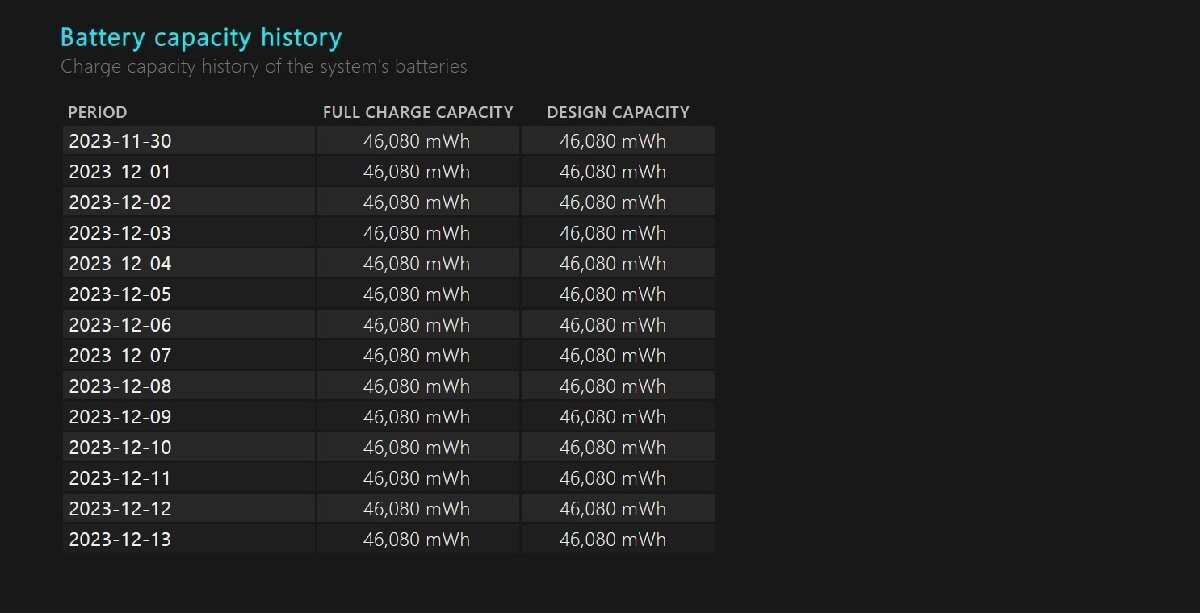The height and width of the screenshot is (613, 1200).
Task: Click the 2023-12-09 period cell
Action: point(120,417)
